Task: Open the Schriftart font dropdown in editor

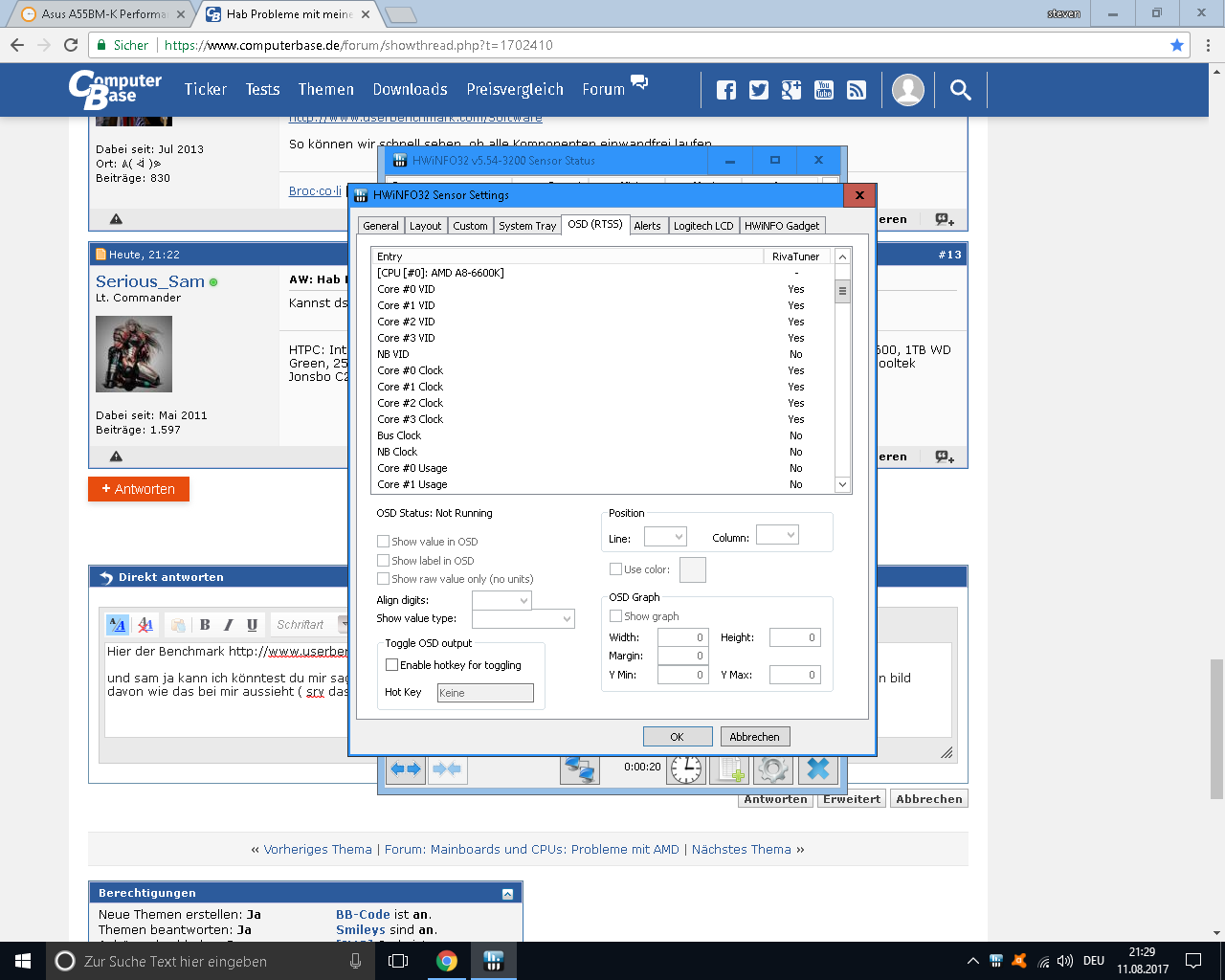Action: [311, 625]
